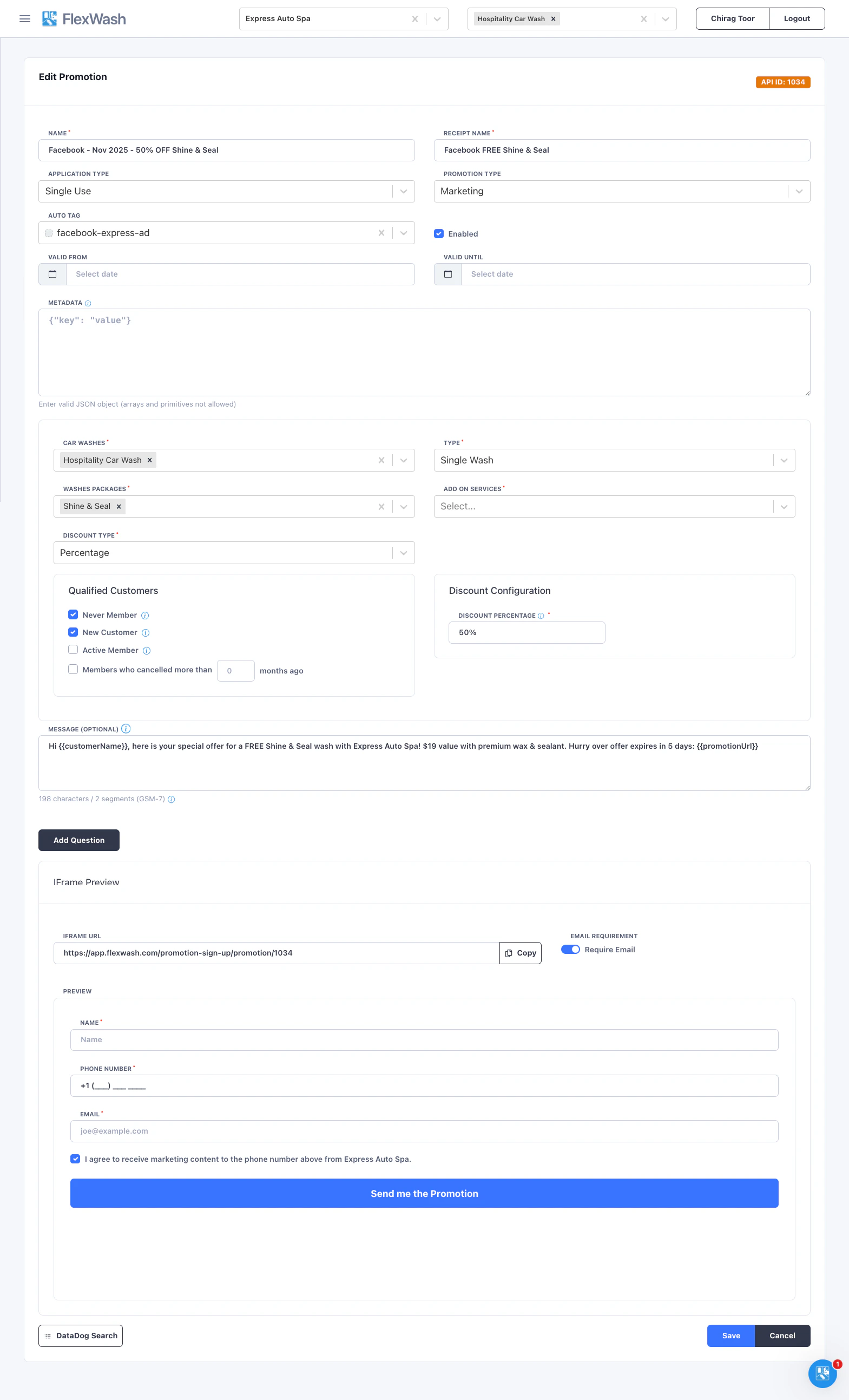Open the DataDog Search button
The image size is (849, 1400).
[x=81, y=1336]
